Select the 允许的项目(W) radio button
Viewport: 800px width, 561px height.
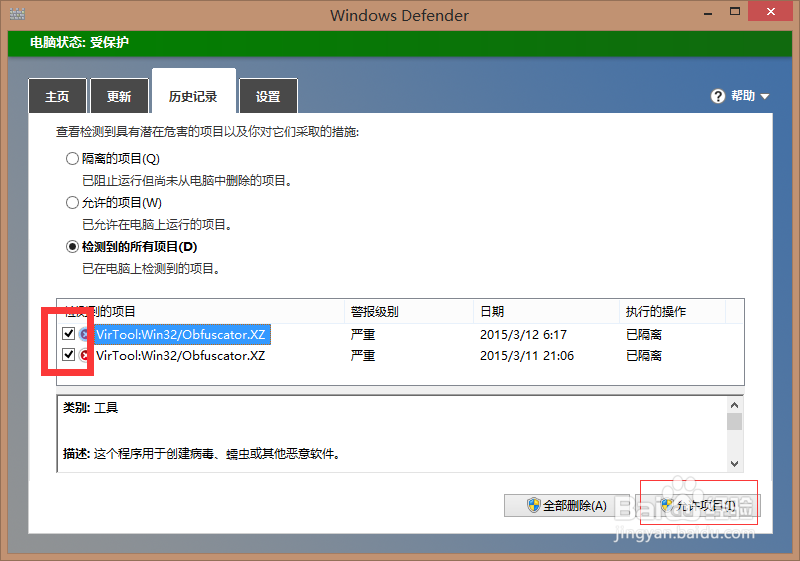[72, 202]
